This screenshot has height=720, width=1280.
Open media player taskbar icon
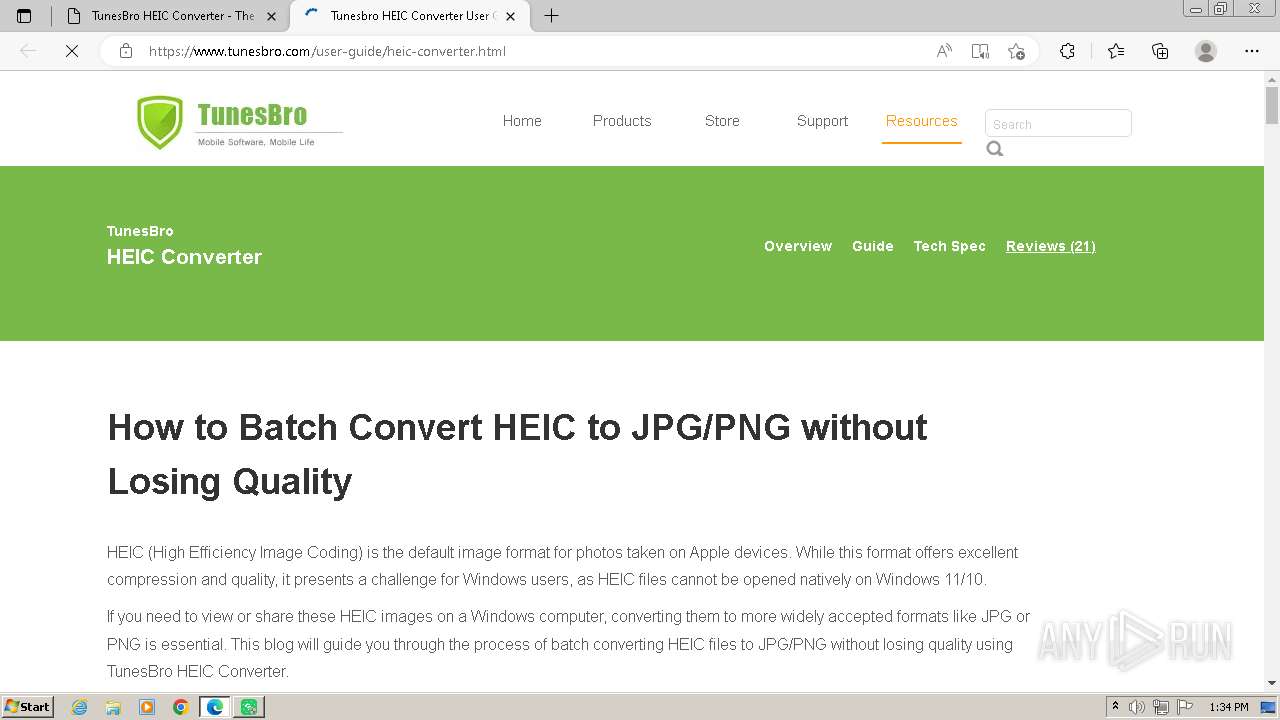[147, 707]
